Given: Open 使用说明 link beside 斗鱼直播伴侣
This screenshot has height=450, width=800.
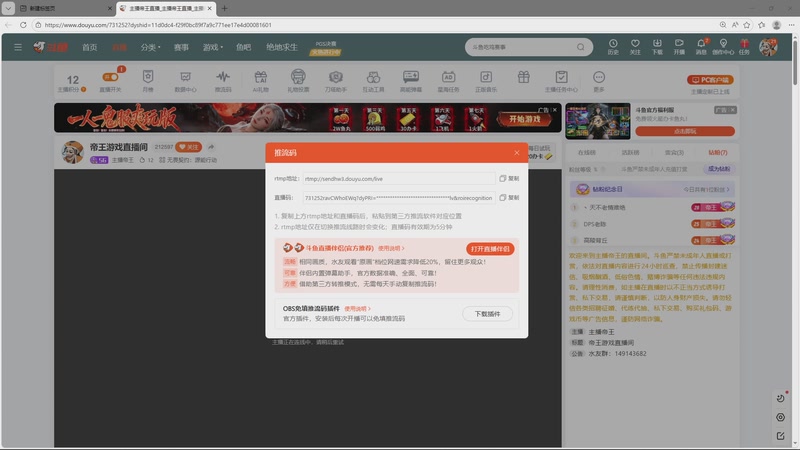Looking at the screenshot, I should 391,248.
